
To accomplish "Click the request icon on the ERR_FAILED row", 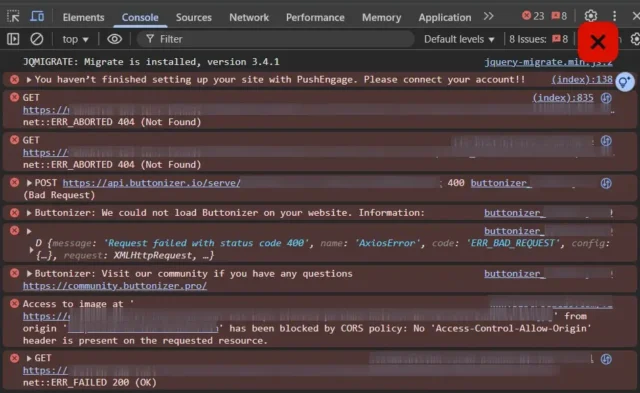I will click(606, 359).
